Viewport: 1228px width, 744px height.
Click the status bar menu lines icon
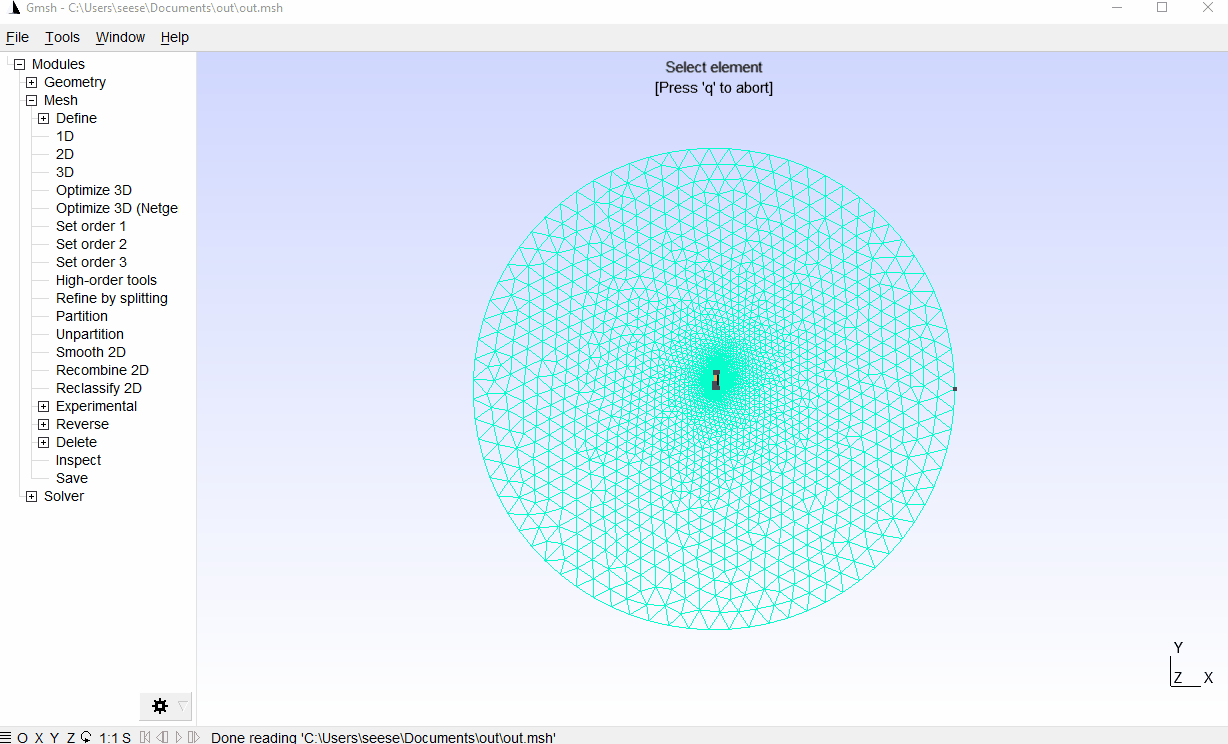[6, 738]
